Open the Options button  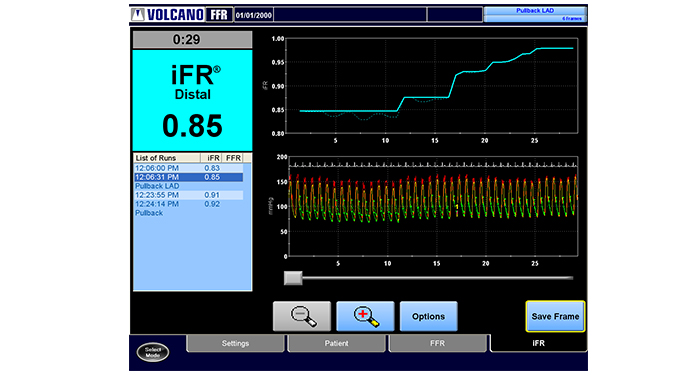tap(429, 316)
